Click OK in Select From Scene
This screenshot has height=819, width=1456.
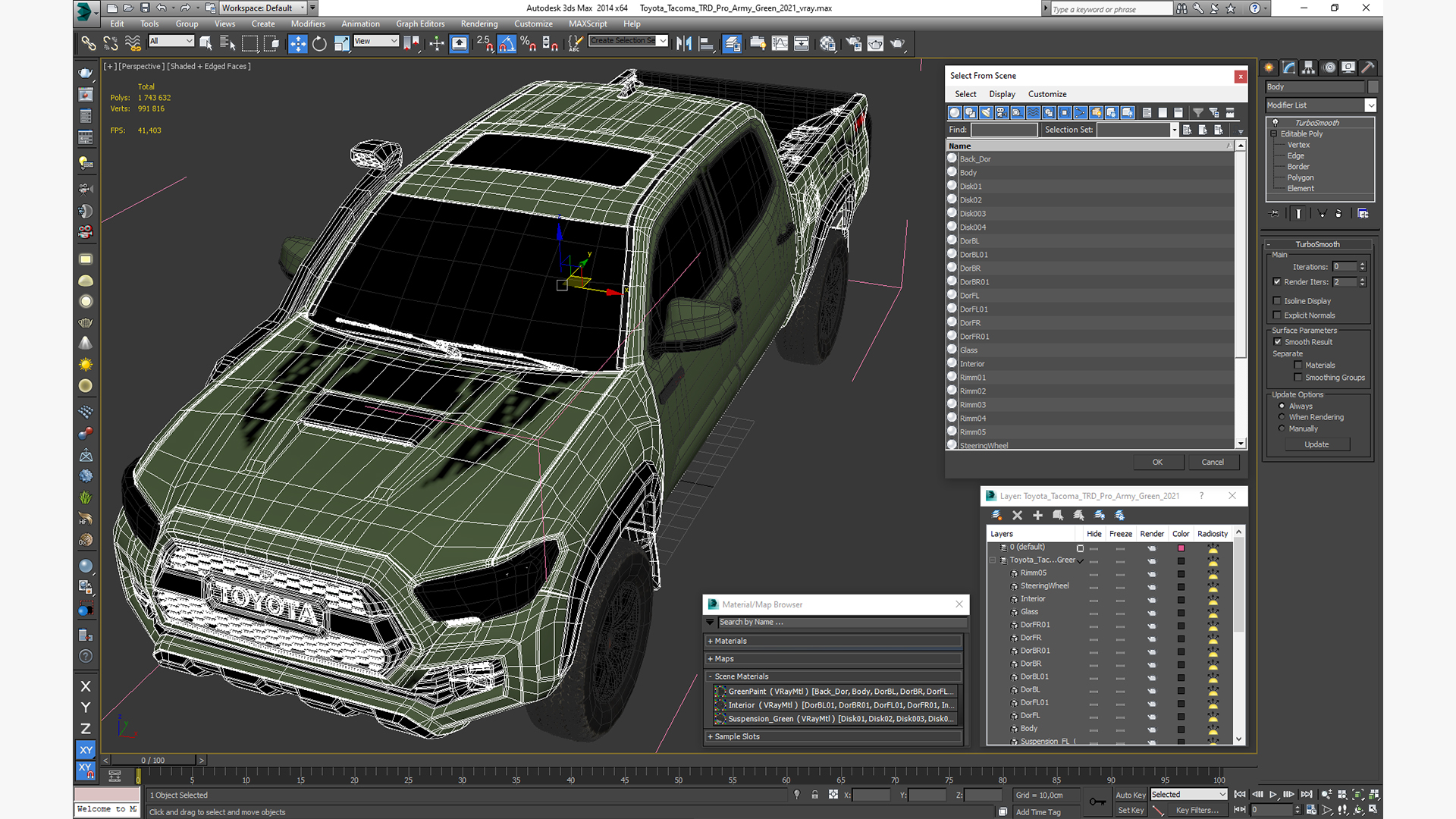1157,462
